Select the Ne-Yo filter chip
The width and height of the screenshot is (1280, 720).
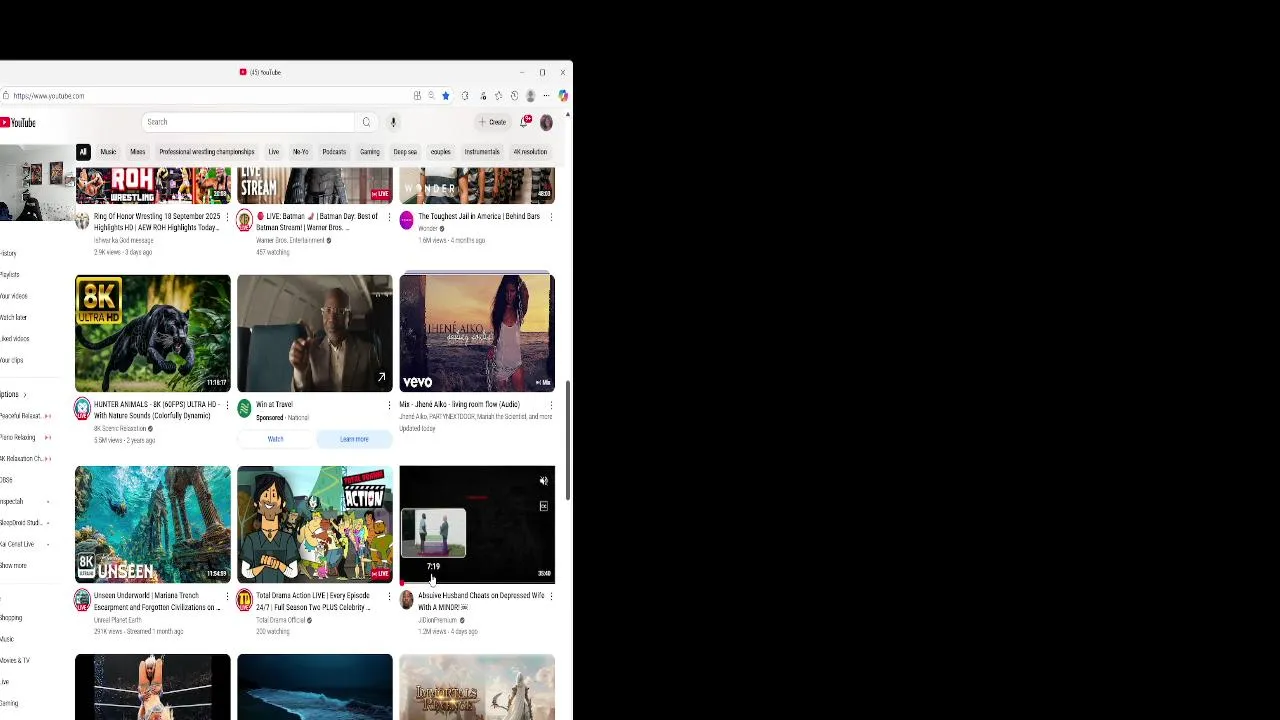coord(301,152)
